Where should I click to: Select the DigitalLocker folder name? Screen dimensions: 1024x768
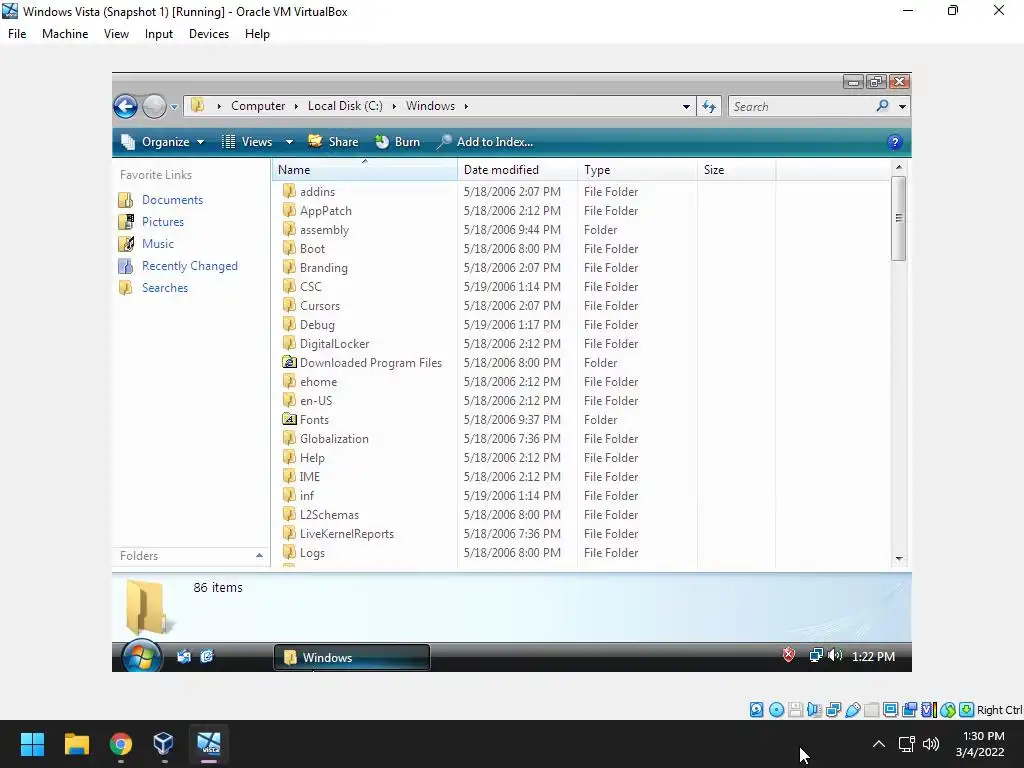tap(334, 344)
